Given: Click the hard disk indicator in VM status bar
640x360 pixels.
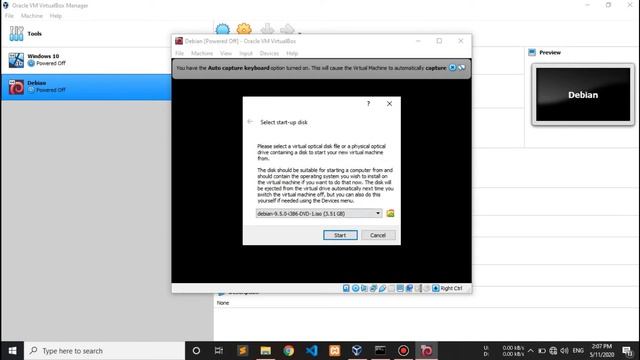Looking at the screenshot, I should 346,288.
